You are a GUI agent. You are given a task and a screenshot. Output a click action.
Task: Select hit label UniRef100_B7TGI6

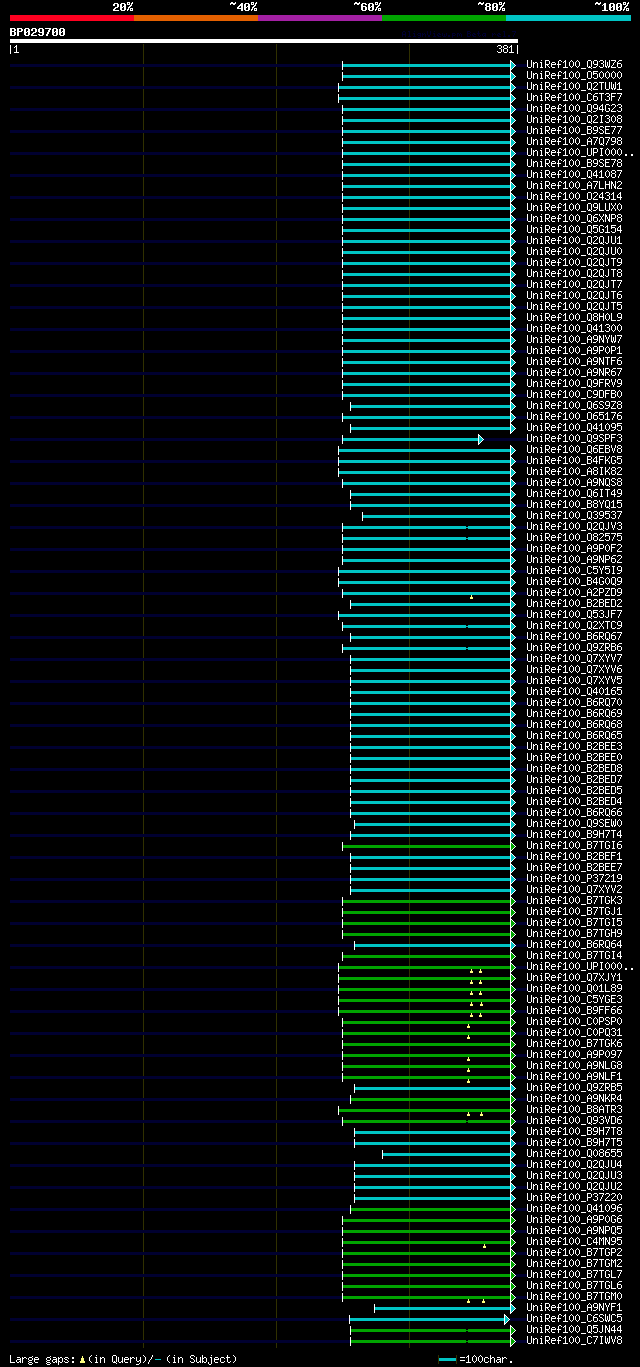[x=574, y=845]
